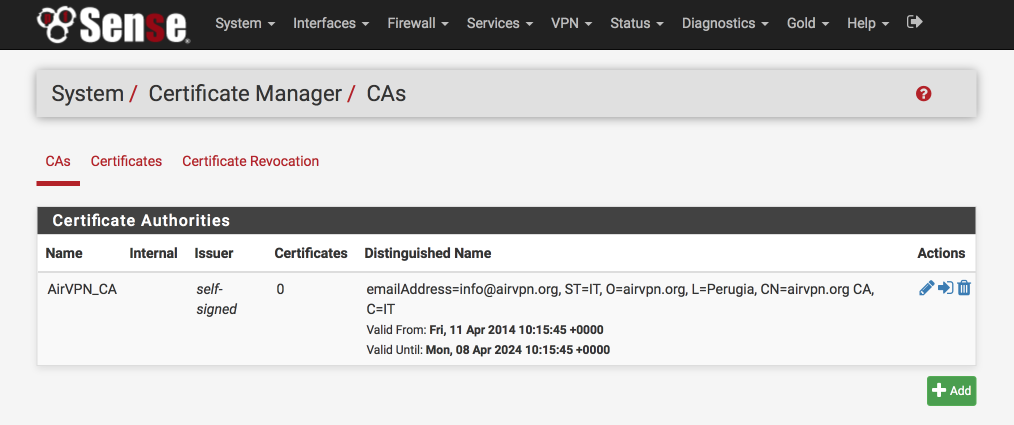Open the Status menu
Screen dimensions: 1014x425
coord(637,23)
